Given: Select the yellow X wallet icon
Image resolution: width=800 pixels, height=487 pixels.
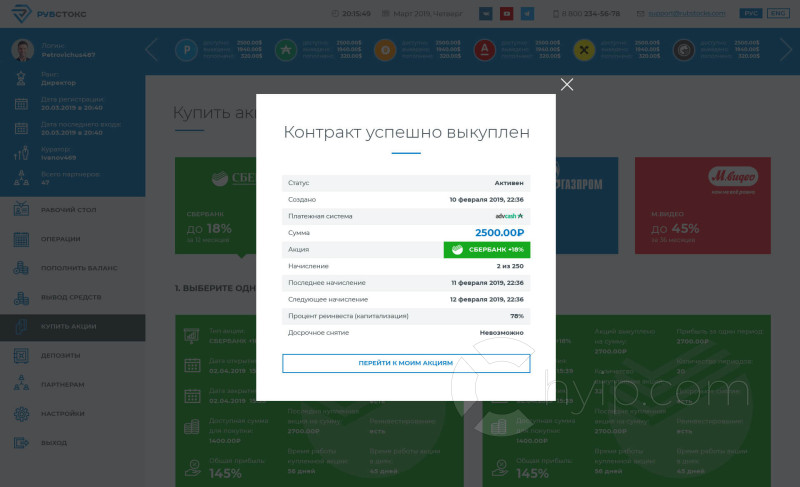Looking at the screenshot, I should 584,50.
